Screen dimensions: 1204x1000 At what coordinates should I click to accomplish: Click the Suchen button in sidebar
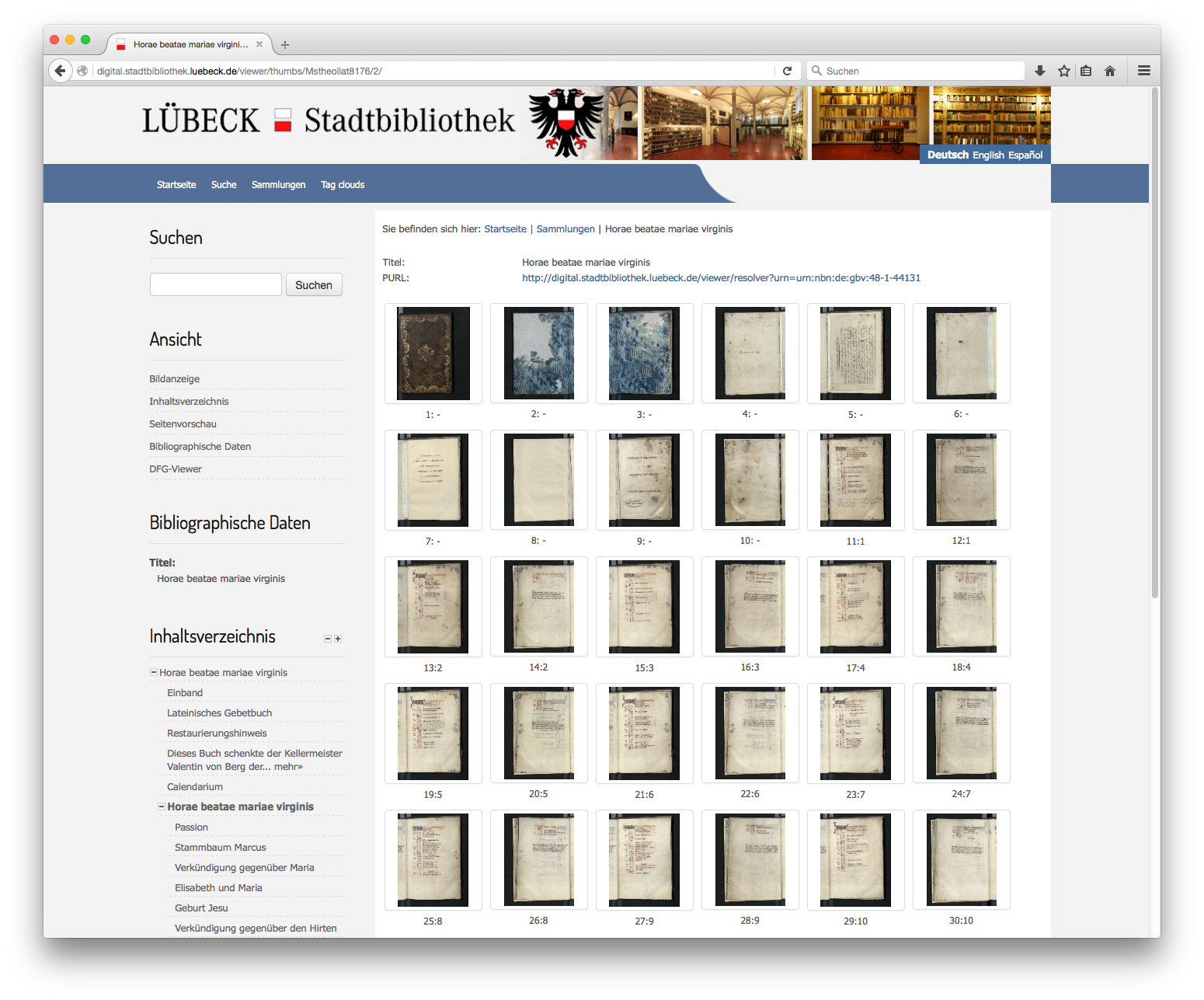click(x=314, y=285)
